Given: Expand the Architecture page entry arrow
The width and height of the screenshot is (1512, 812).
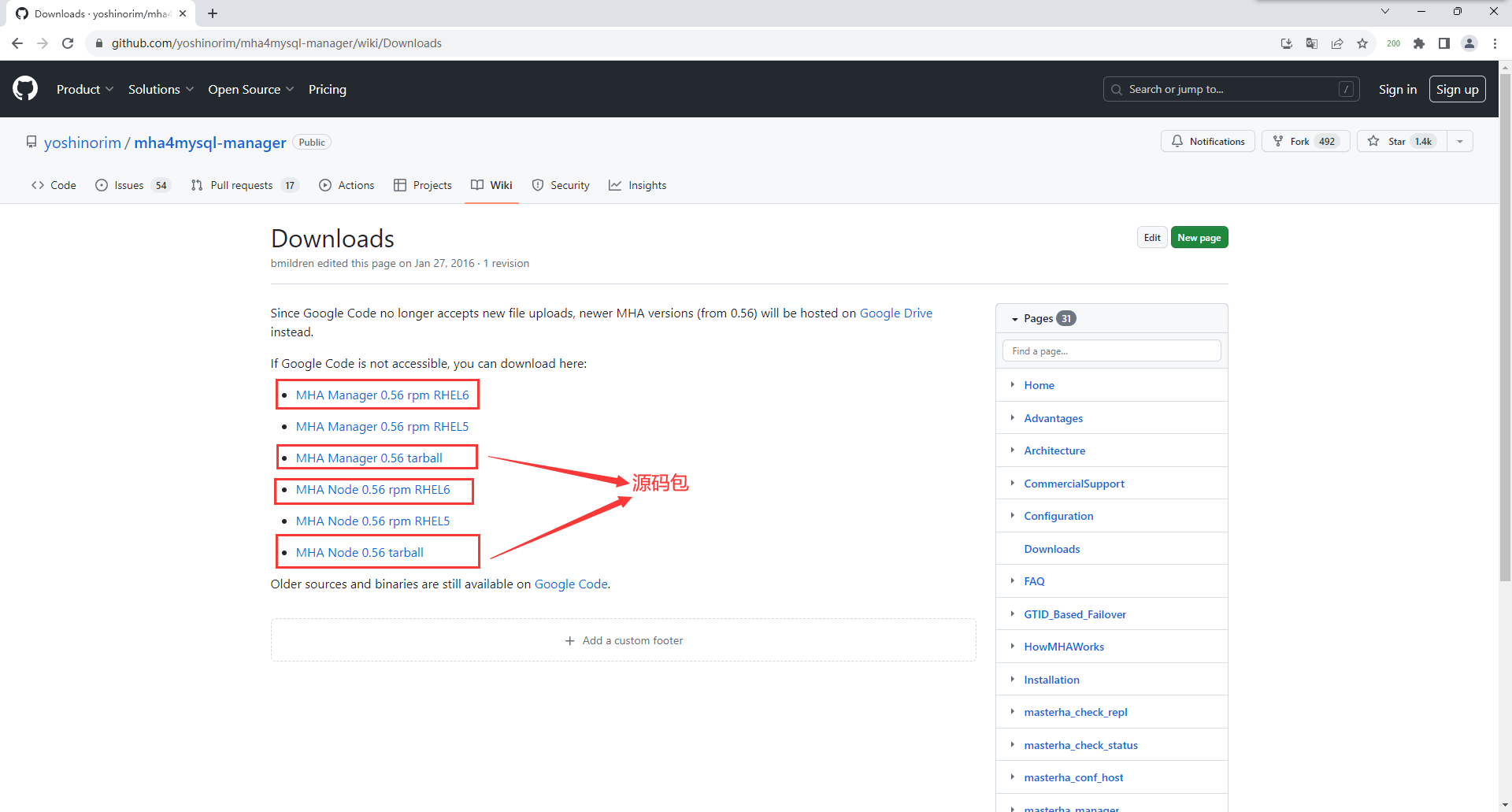Looking at the screenshot, I should [1013, 450].
